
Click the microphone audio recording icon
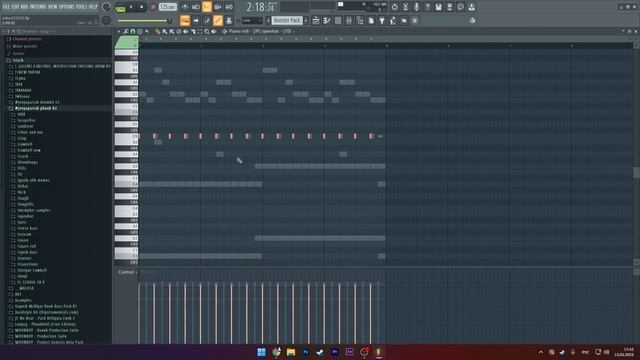click(416, 7)
